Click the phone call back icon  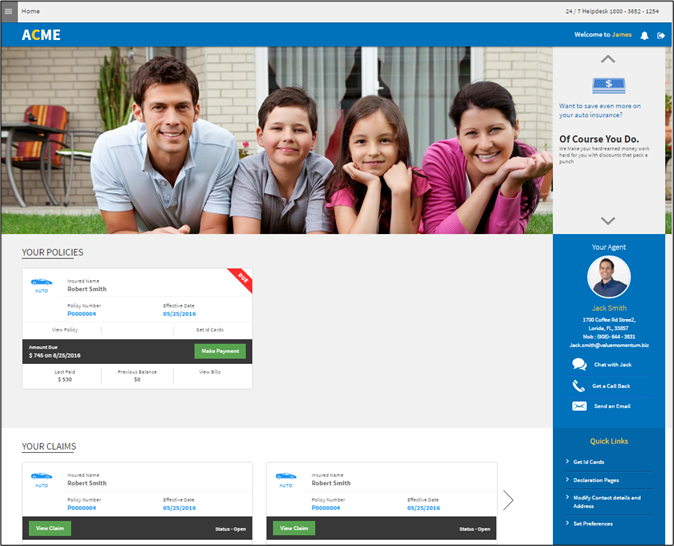(x=579, y=386)
